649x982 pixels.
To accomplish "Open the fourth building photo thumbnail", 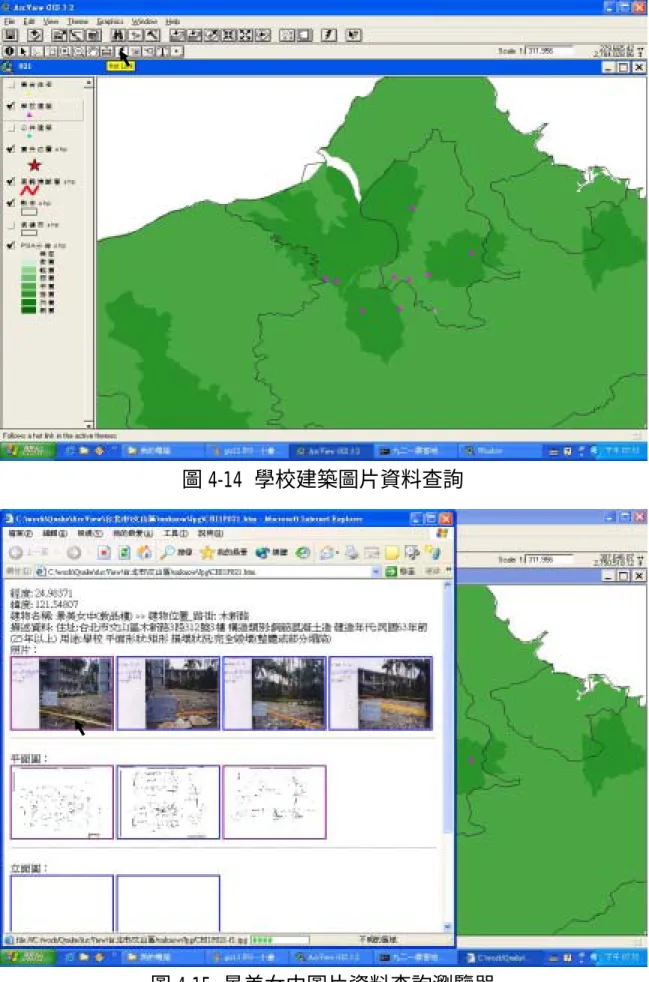I will click(381, 693).
